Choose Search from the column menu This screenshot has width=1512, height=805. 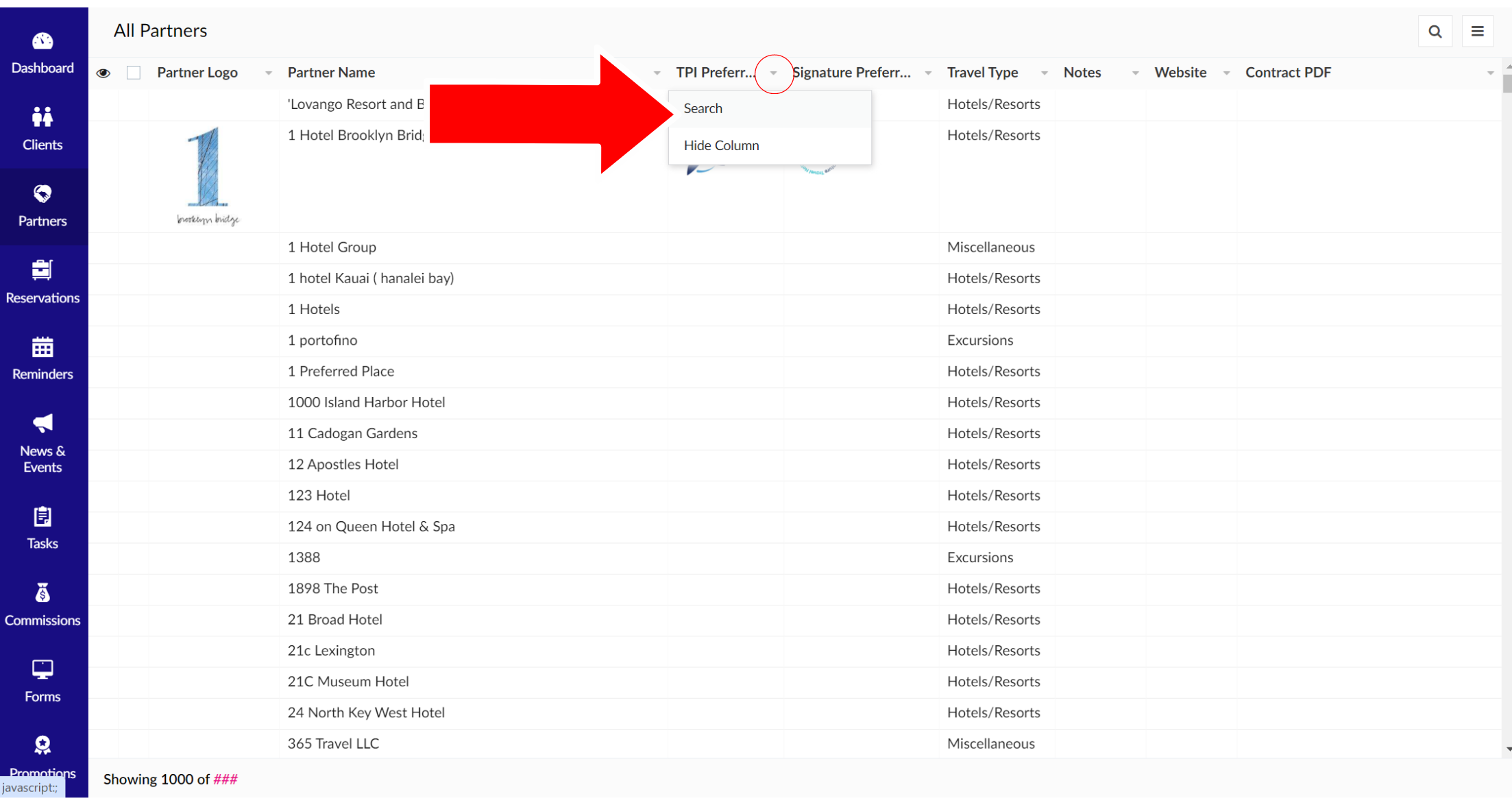click(703, 108)
